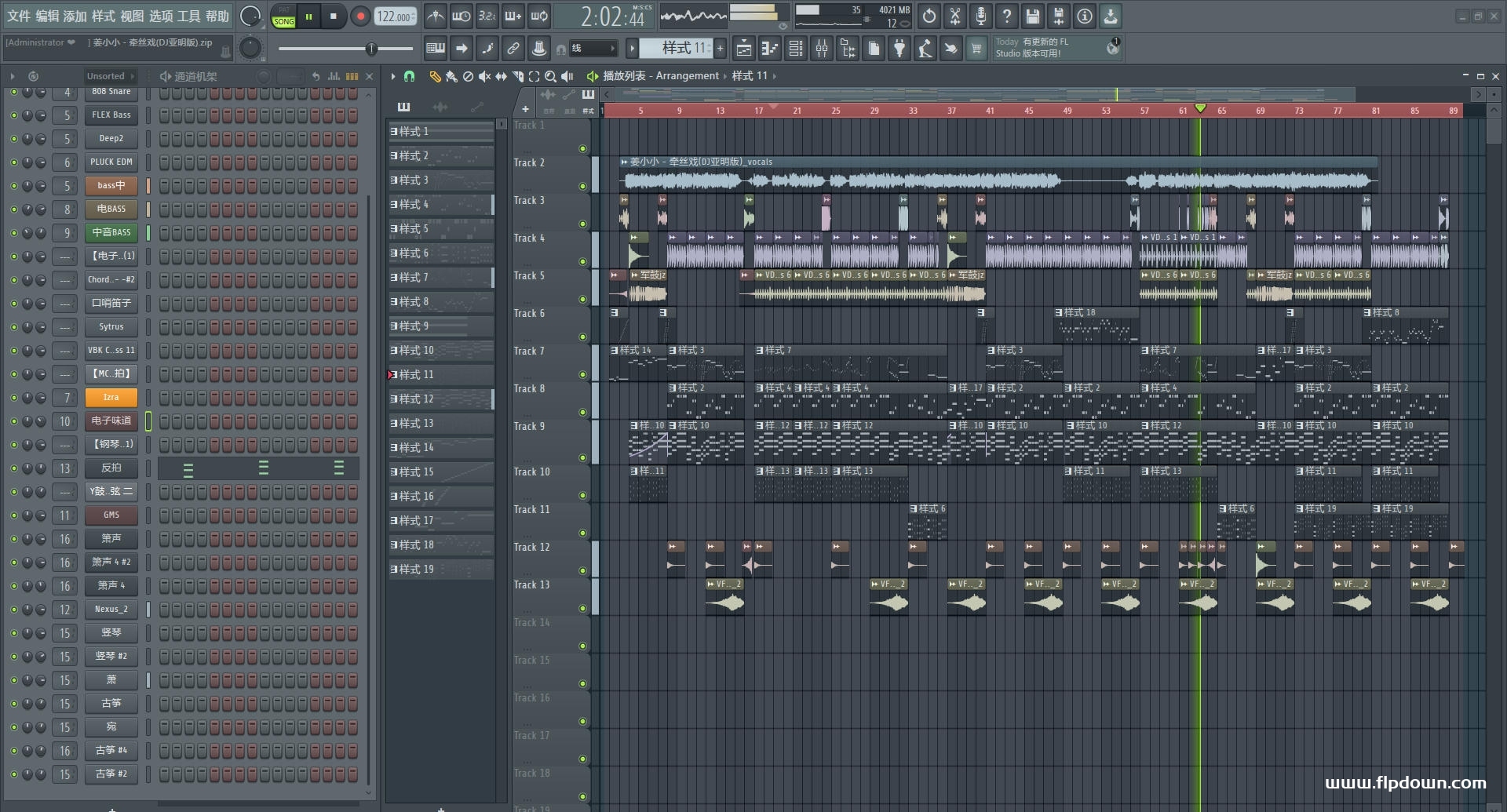Click the Izra channel button
The height and width of the screenshot is (812, 1507).
tap(111, 398)
